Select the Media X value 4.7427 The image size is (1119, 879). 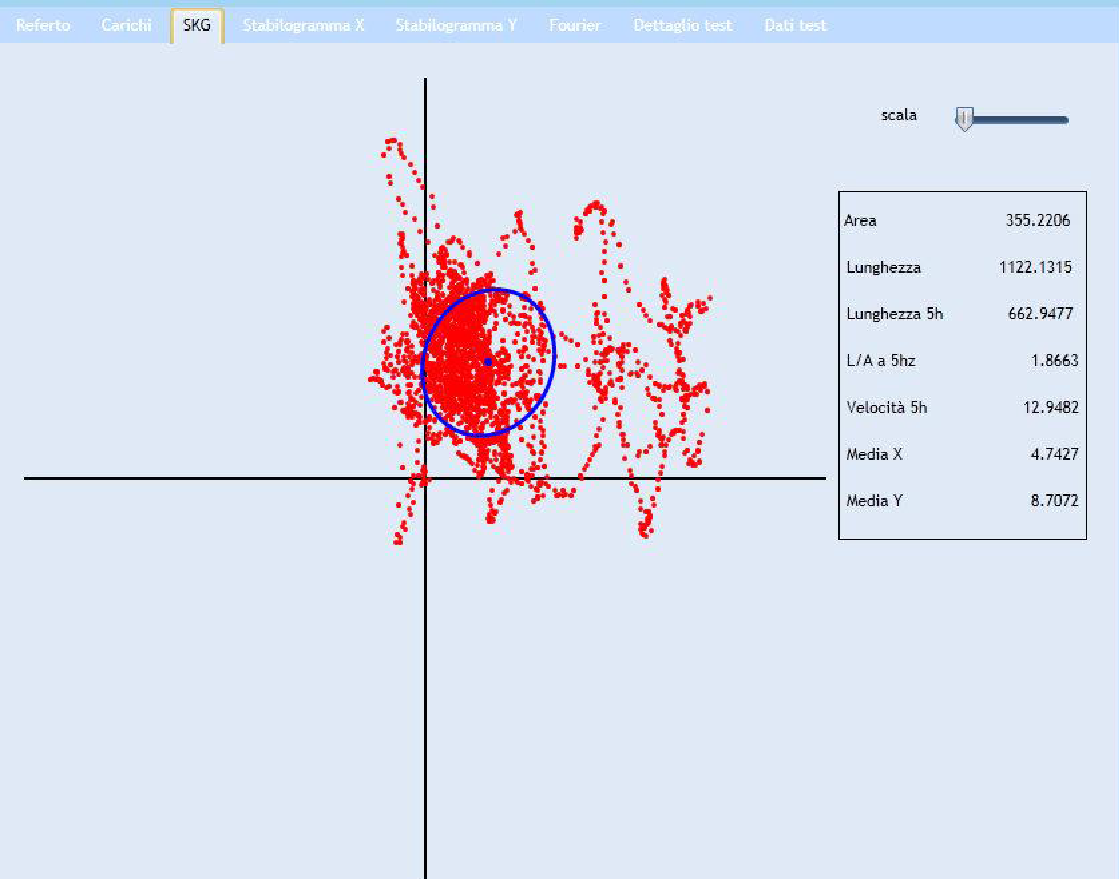click(x=1055, y=454)
